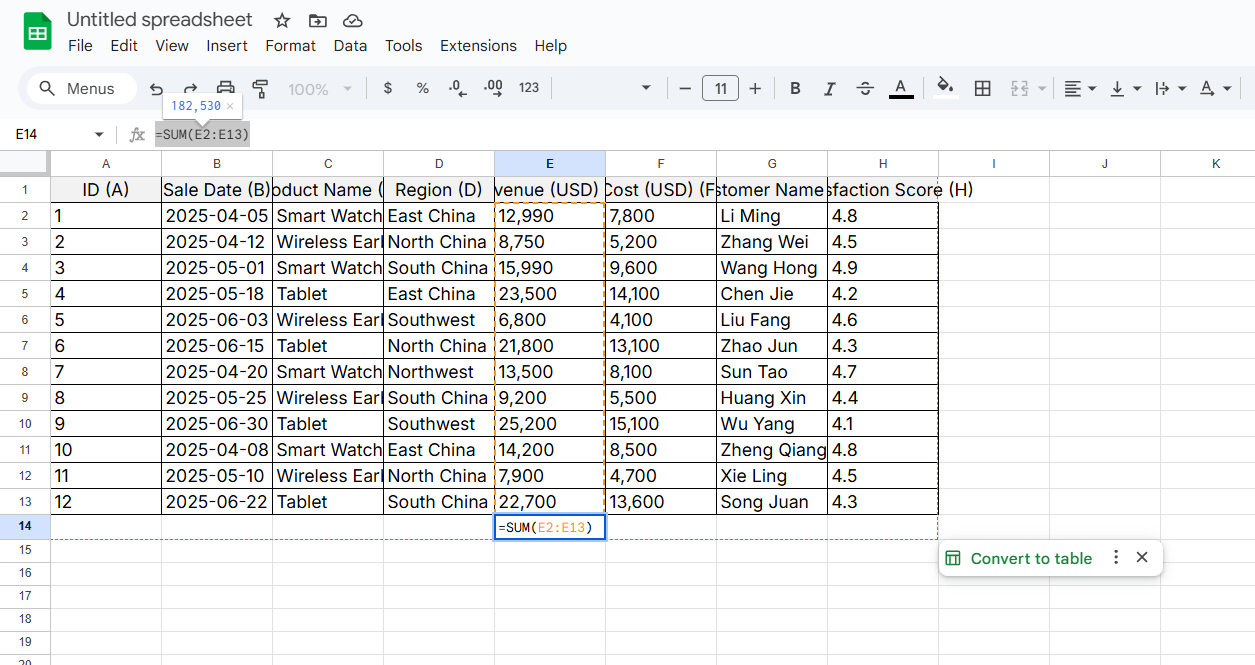This screenshot has width=1255, height=665.
Task: Click the move to folder icon
Action: (317, 21)
